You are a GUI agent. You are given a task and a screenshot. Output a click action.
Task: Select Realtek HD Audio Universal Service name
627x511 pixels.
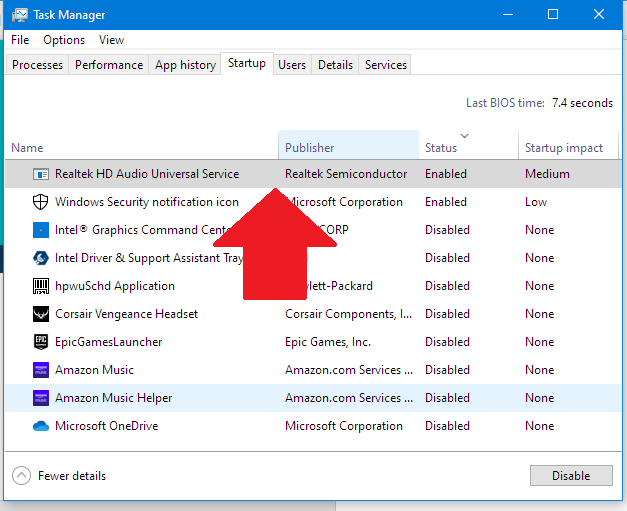[147, 174]
